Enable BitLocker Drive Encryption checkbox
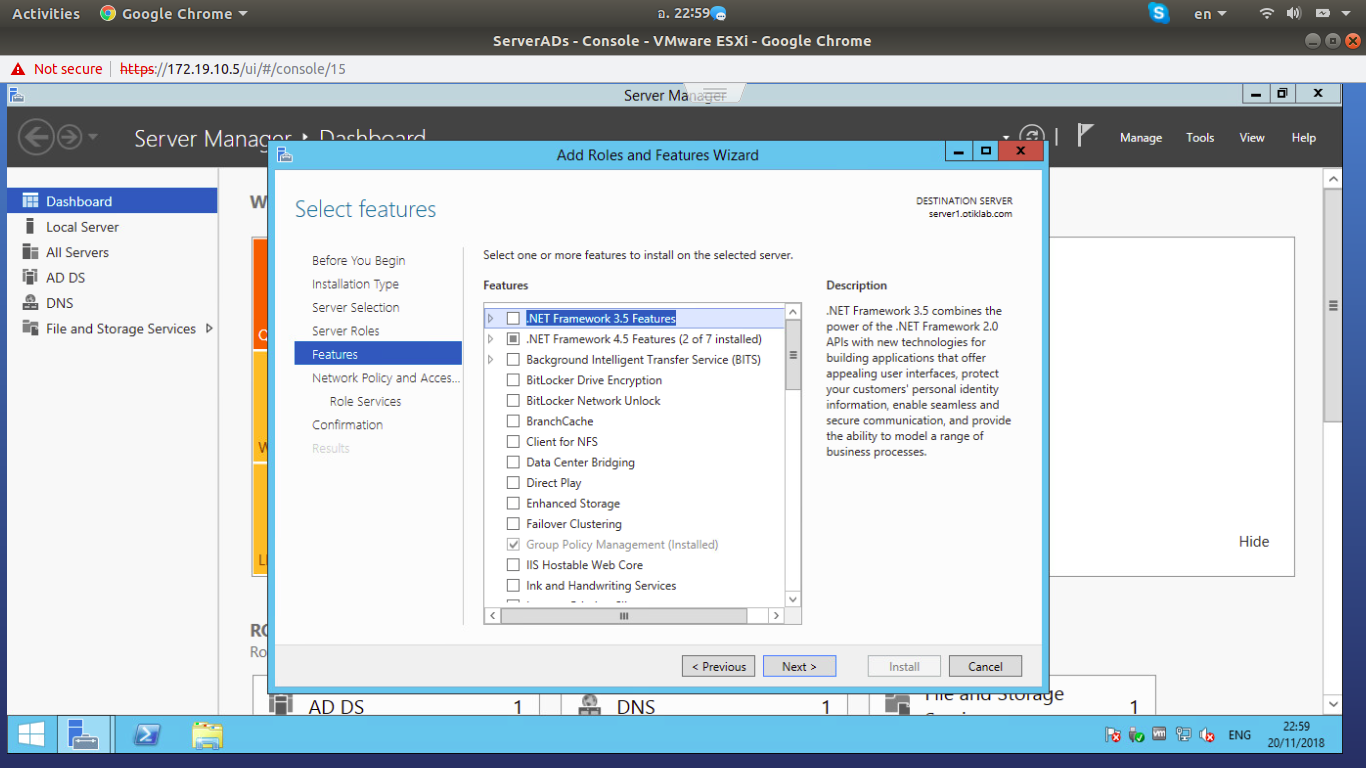1366x768 pixels. (513, 380)
